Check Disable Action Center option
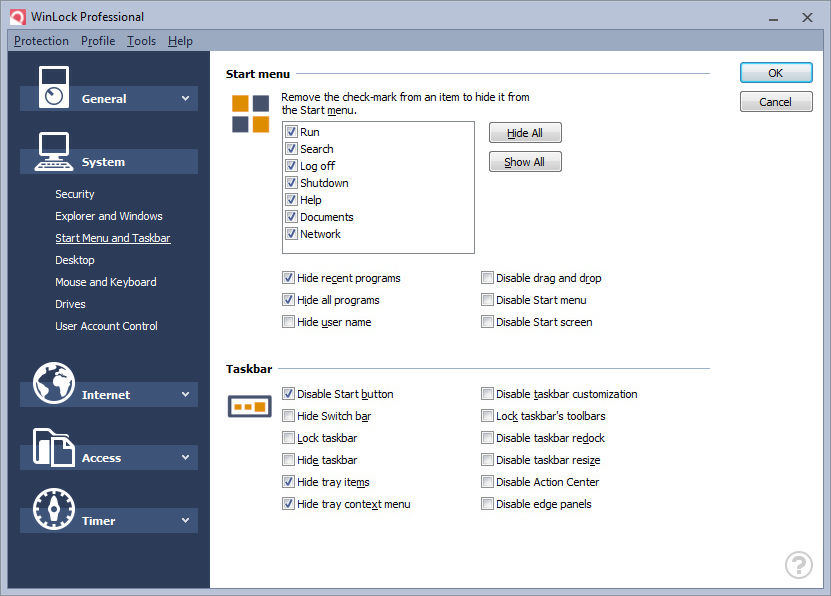This screenshot has height=596, width=831. 487,482
